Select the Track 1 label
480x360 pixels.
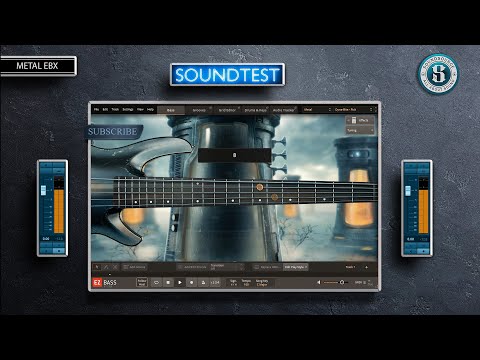coord(350,267)
